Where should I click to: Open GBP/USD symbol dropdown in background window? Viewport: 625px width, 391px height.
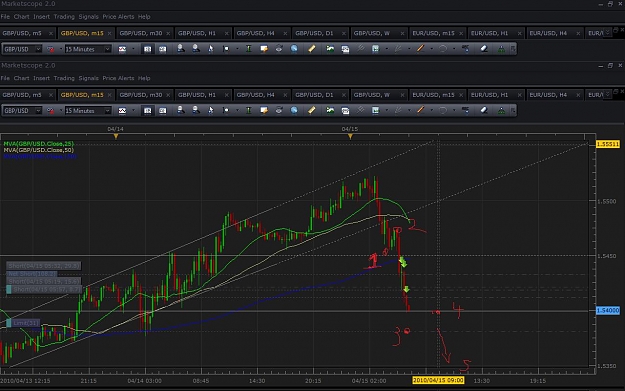coord(38,49)
